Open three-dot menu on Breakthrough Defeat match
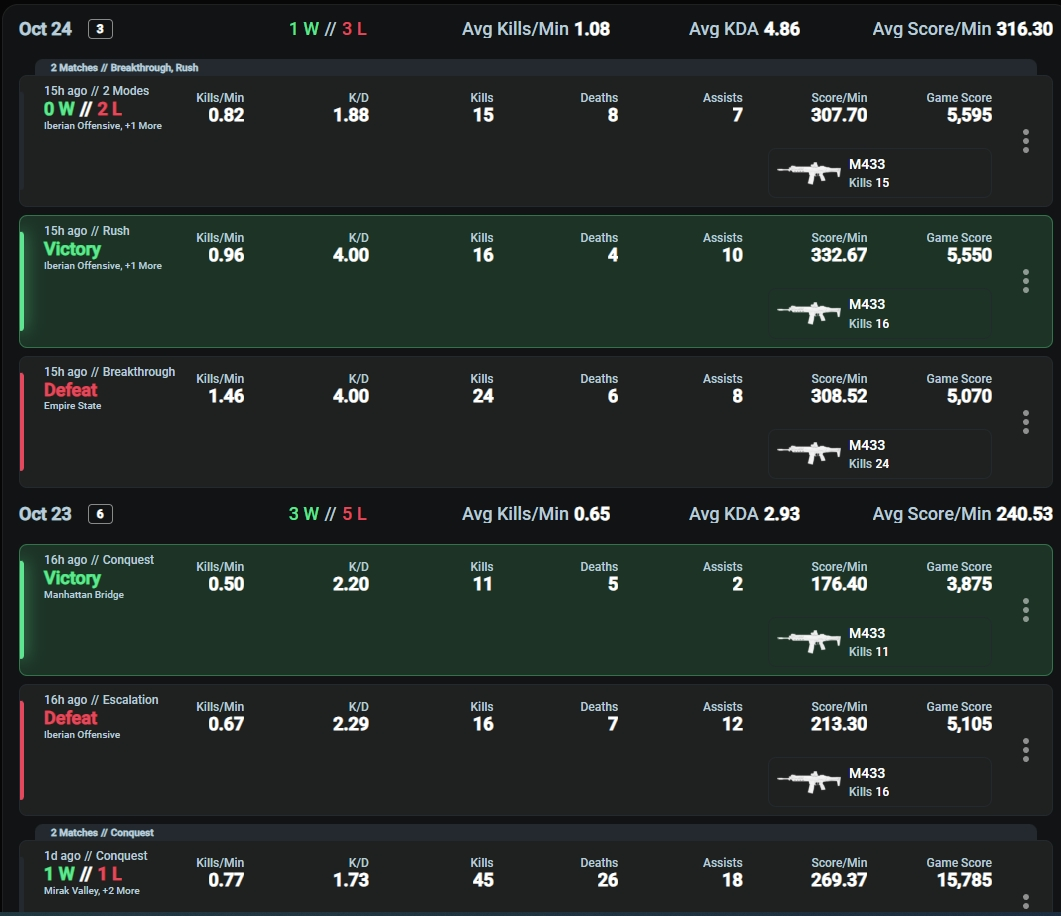1061x916 pixels. click(1026, 422)
